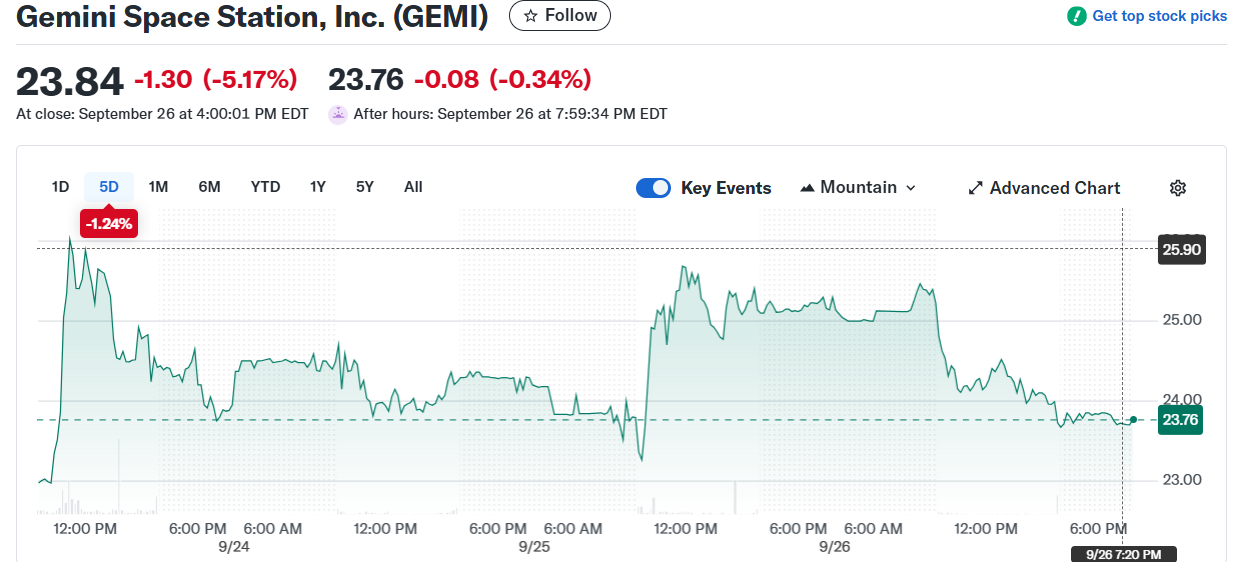The height and width of the screenshot is (562, 1233).
Task: Click the 25.00 axis value
Action: (1181, 320)
